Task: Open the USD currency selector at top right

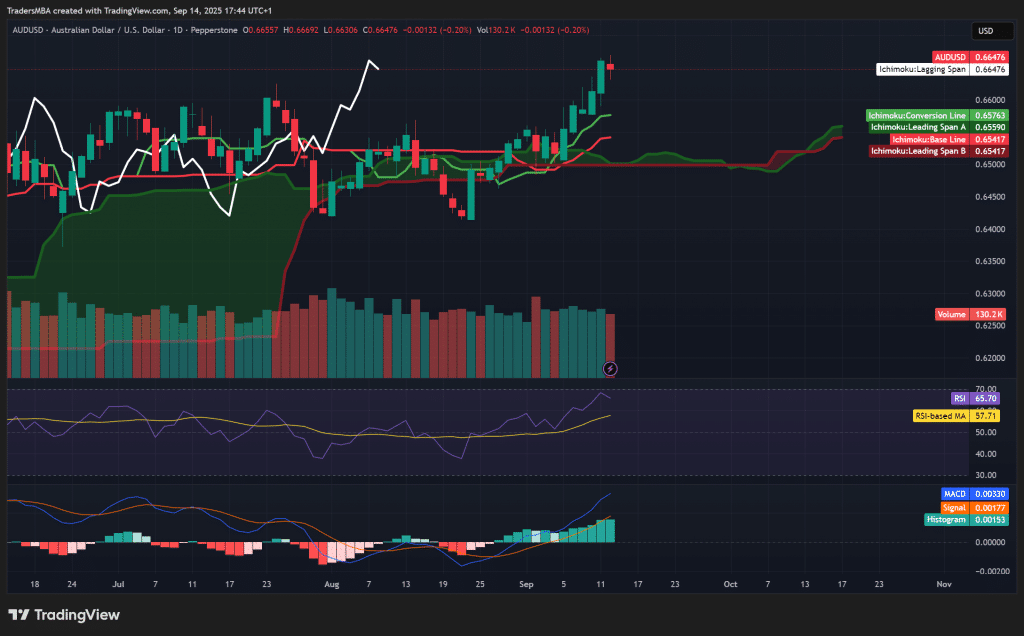Action: [x=991, y=31]
